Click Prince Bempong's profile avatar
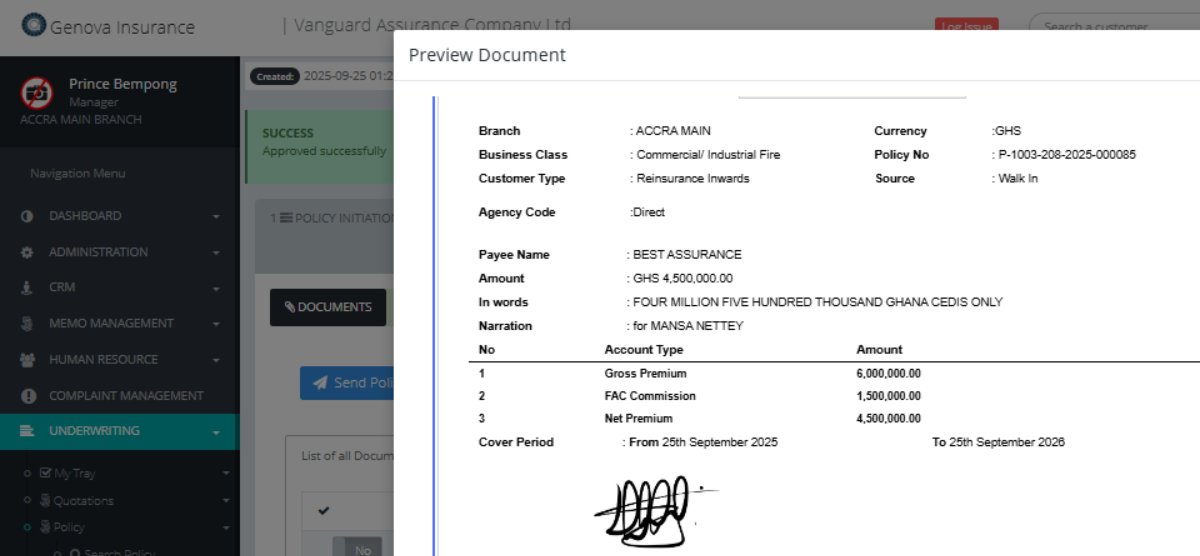 tap(37, 93)
